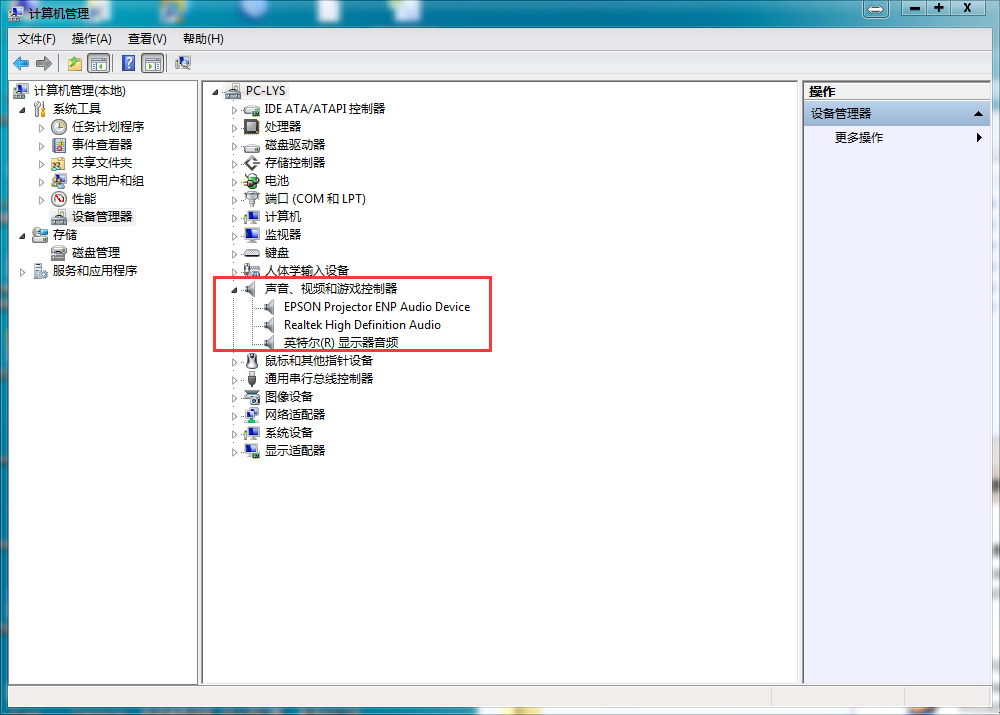The height and width of the screenshot is (715, 1000).
Task: Select 共享文件夹 in left tree
Action: pos(101,163)
